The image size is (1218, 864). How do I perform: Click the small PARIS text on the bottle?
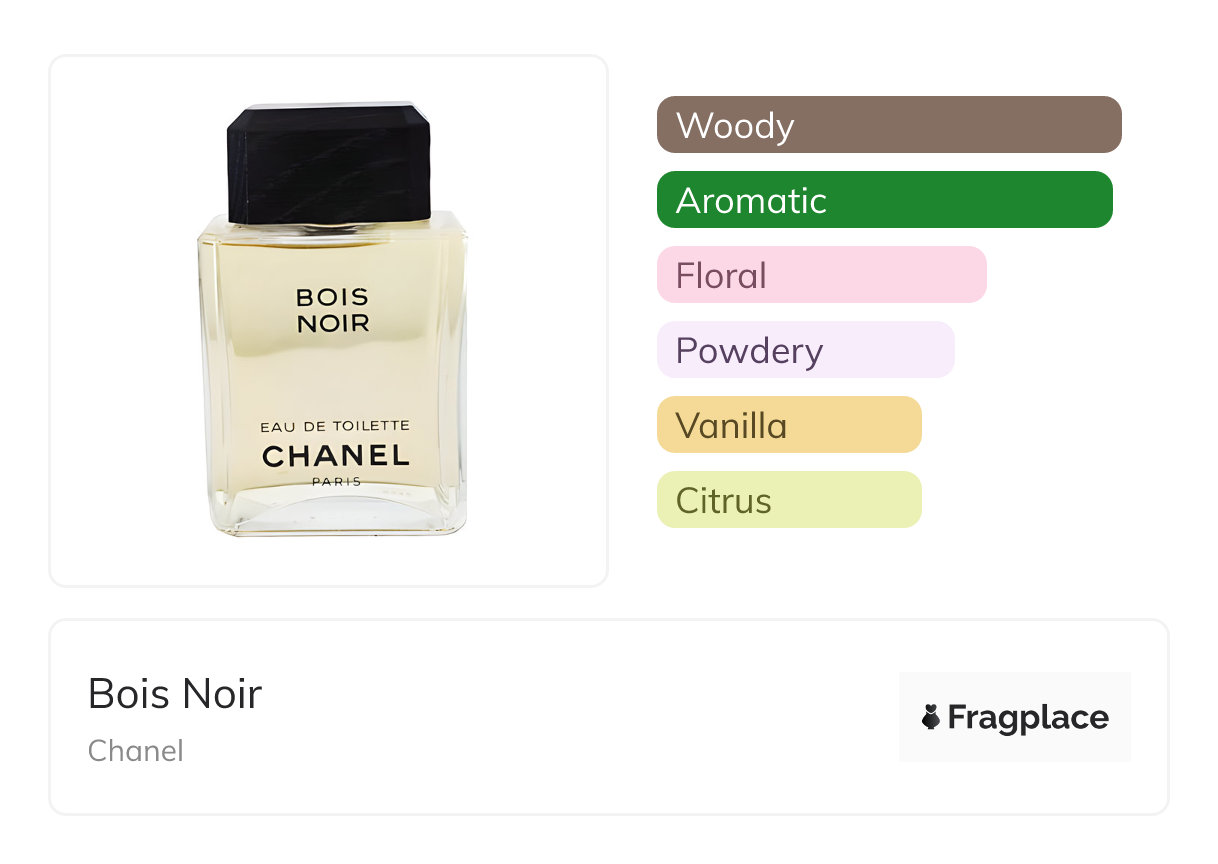(x=336, y=481)
